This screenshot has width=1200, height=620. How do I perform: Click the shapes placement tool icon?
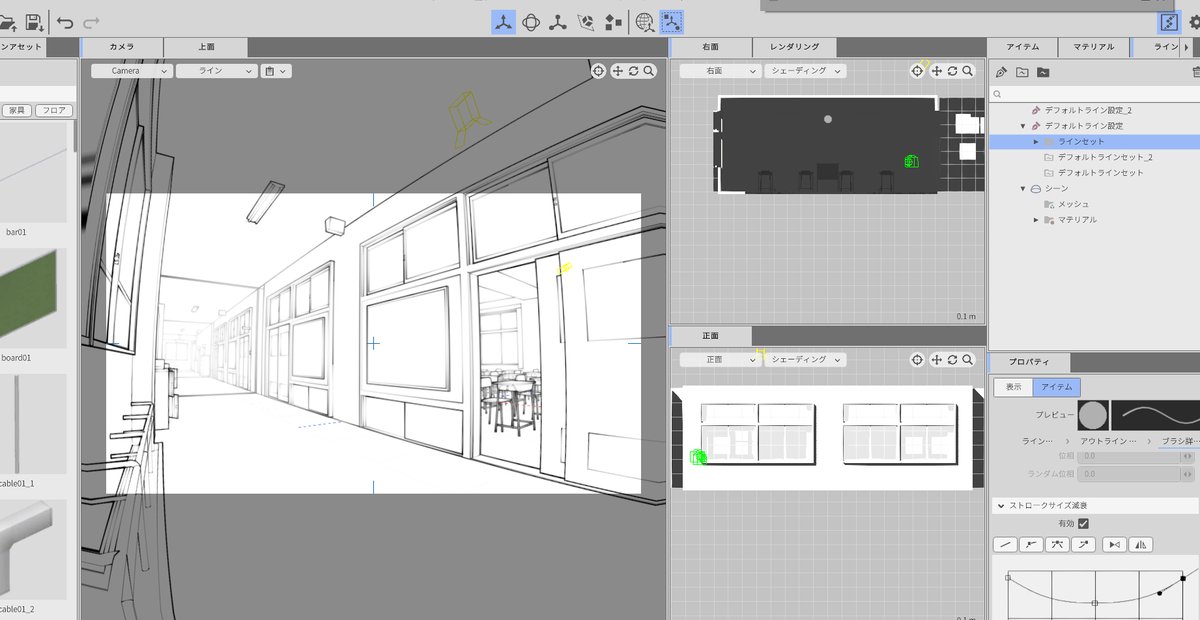point(613,21)
